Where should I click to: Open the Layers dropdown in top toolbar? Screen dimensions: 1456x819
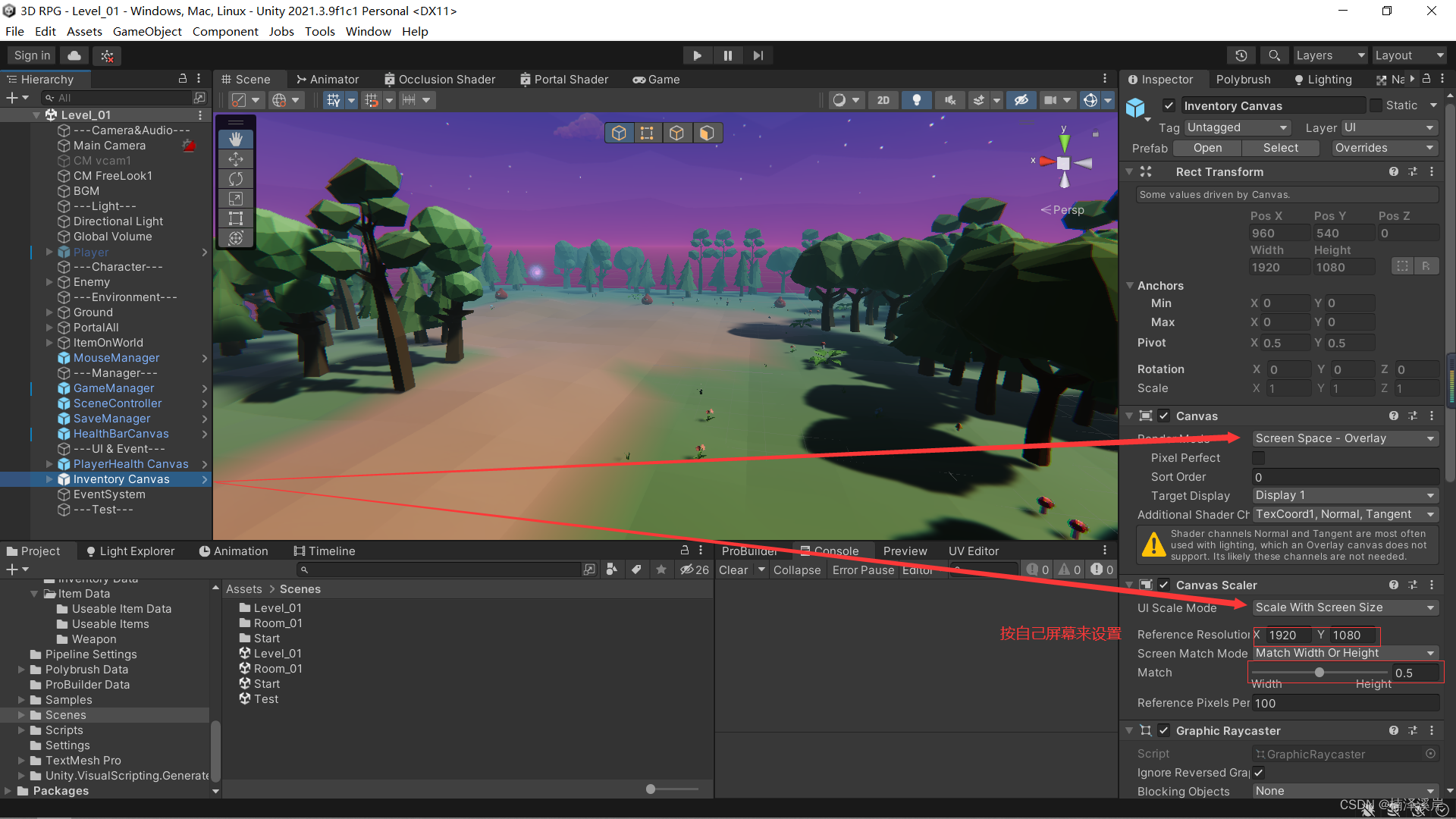1330,55
